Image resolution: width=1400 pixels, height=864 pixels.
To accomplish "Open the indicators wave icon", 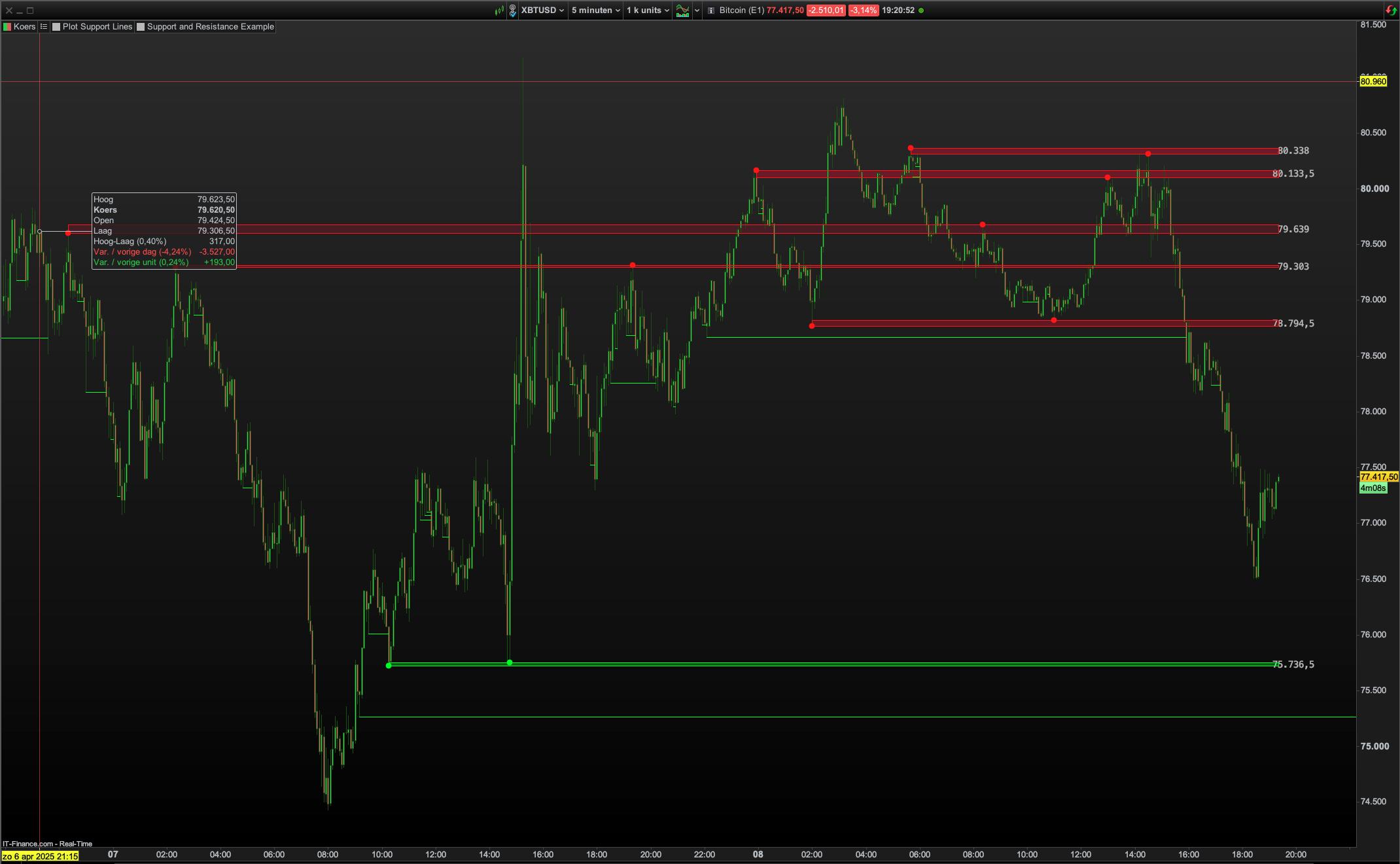I will [682, 10].
